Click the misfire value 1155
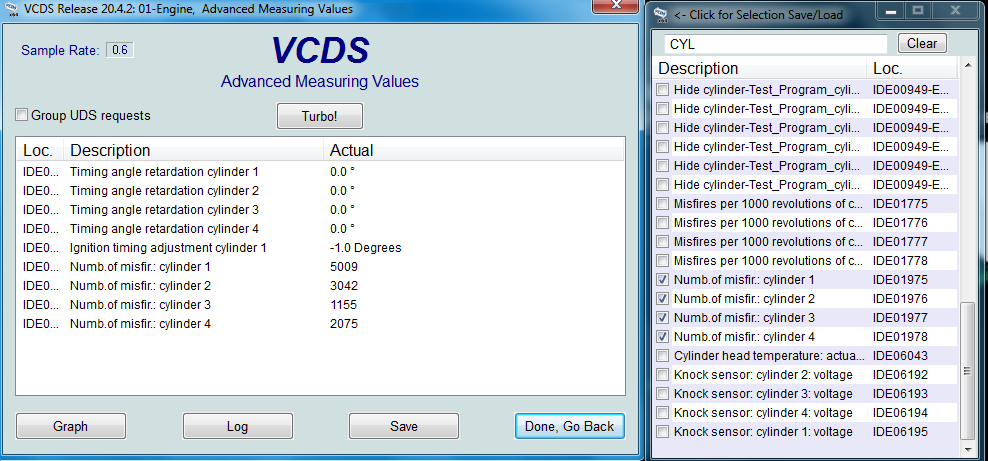 (343, 305)
